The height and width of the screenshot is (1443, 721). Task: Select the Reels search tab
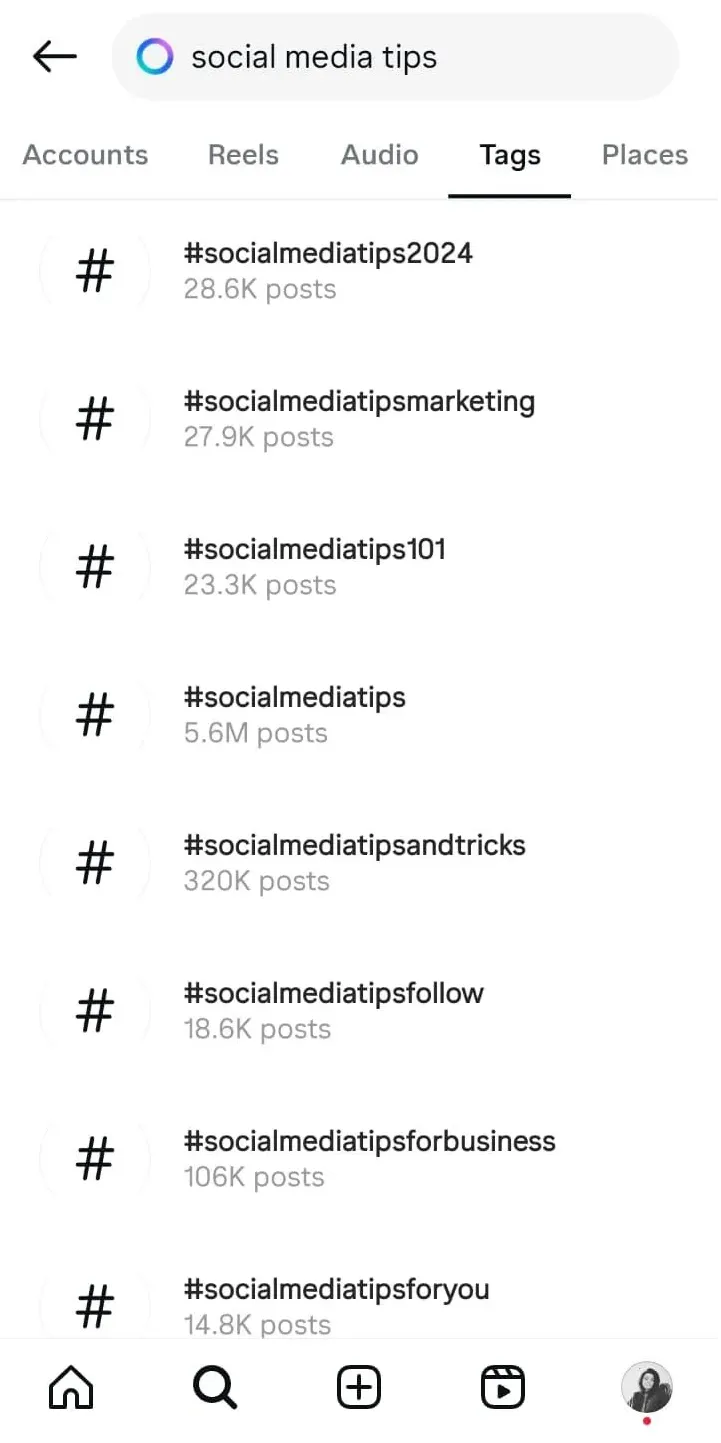click(243, 155)
